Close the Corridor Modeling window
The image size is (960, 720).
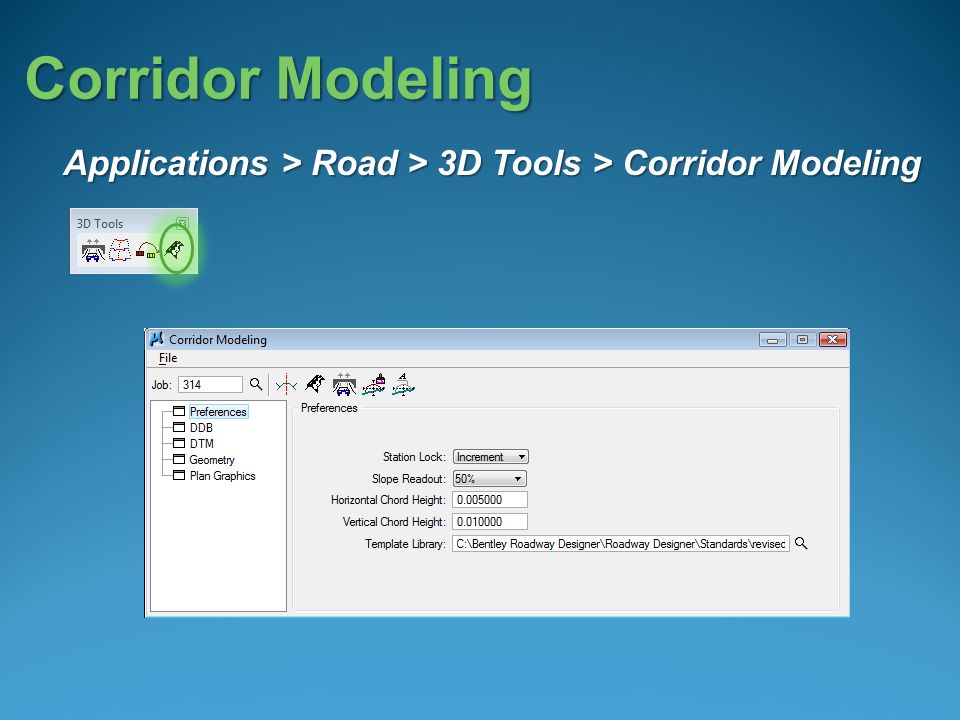click(x=833, y=340)
